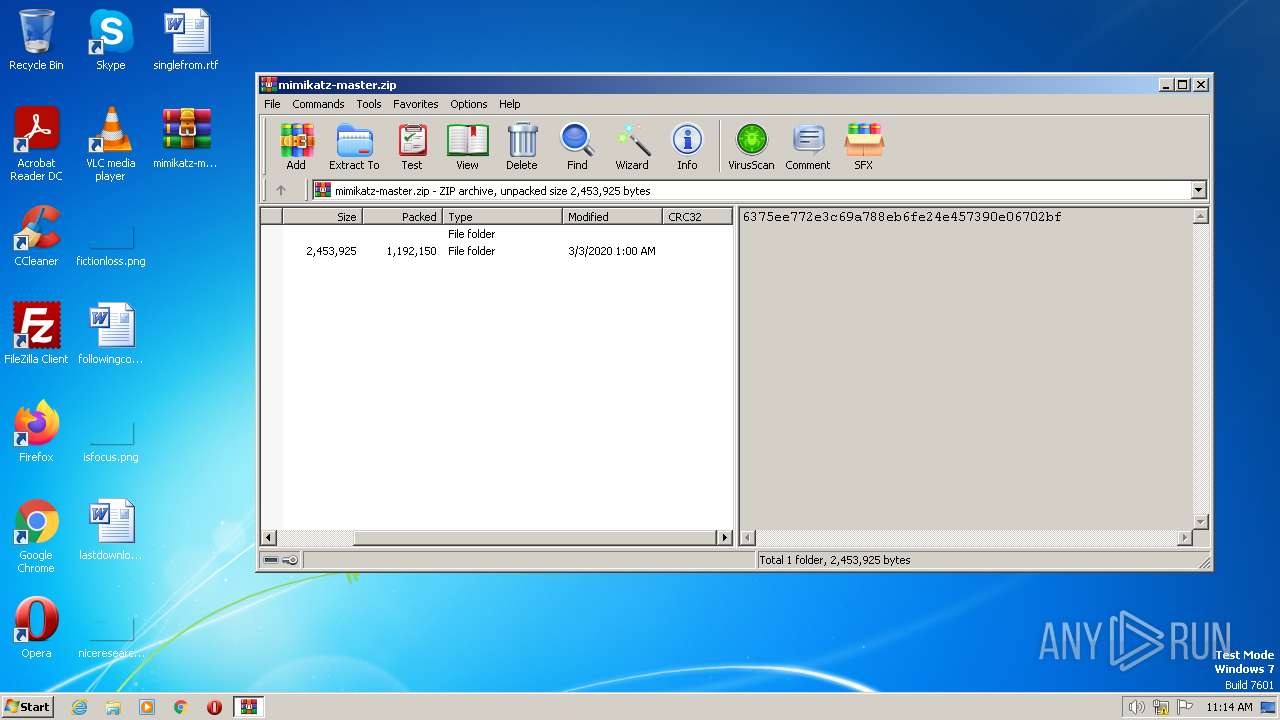Sort by the Modified column header

tap(612, 216)
